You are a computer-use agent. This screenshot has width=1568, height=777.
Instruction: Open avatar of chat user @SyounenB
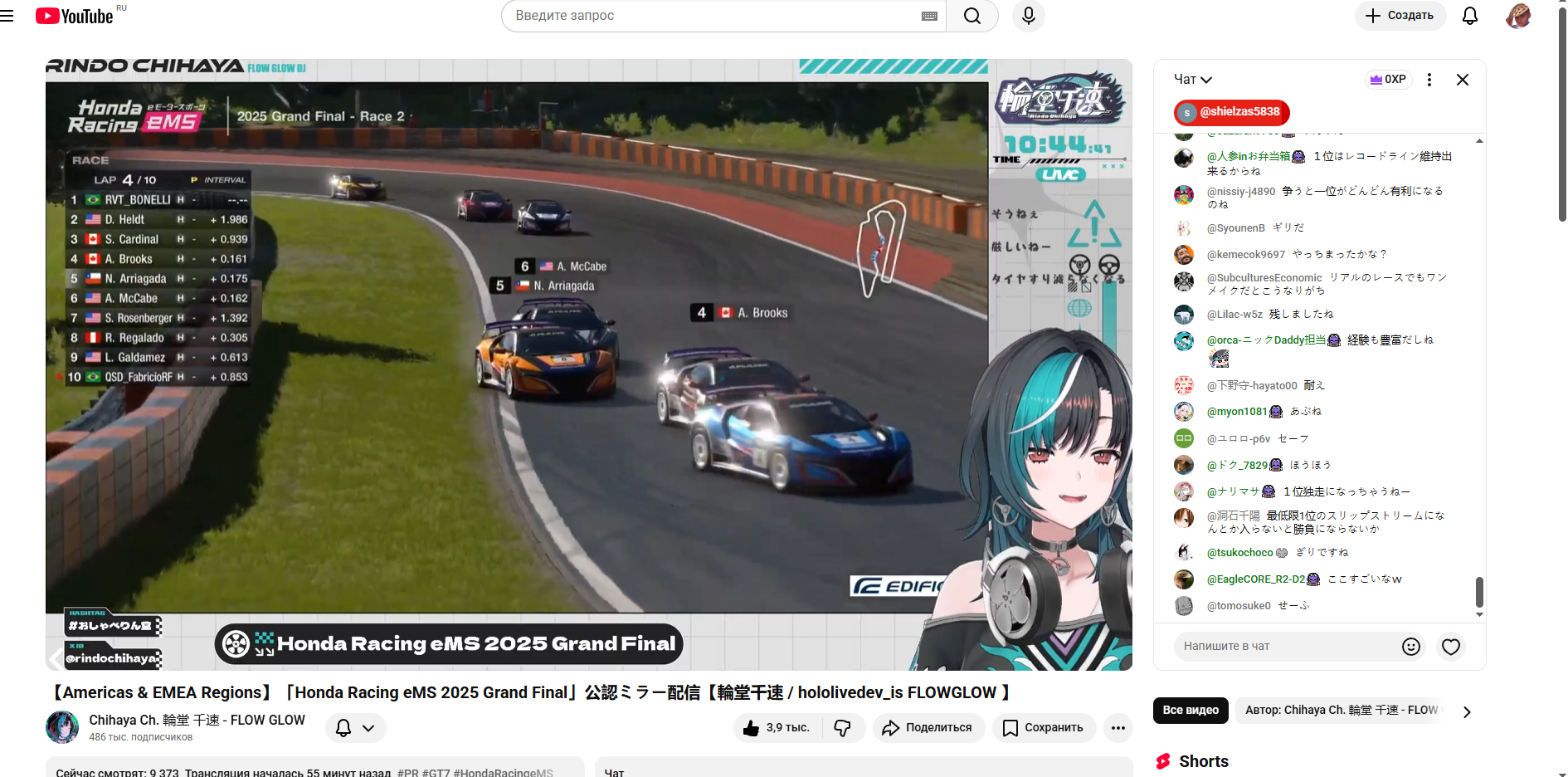pyautogui.click(x=1184, y=228)
